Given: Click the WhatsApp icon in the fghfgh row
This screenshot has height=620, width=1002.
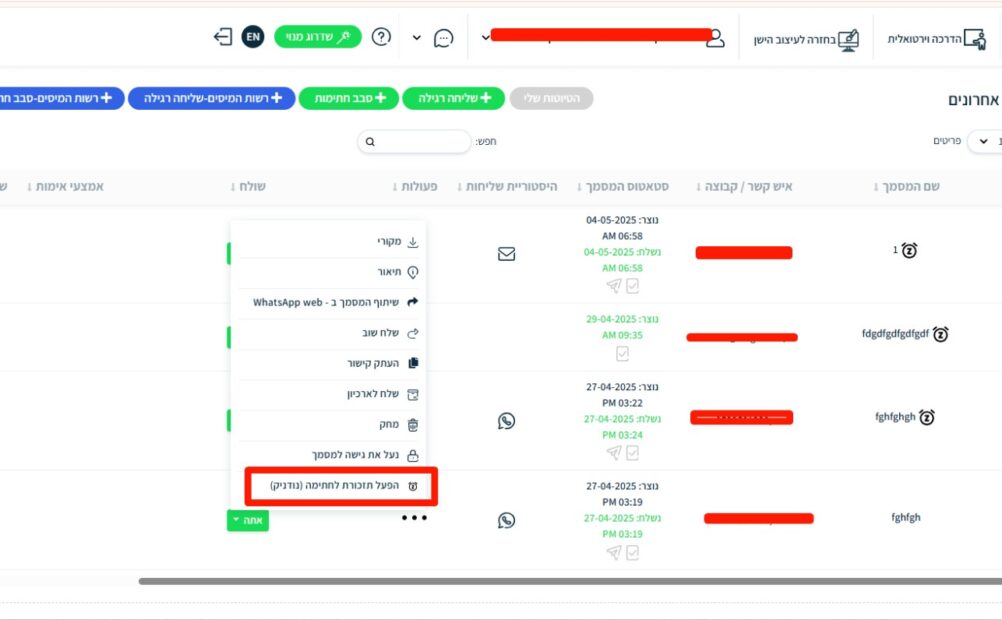Looking at the screenshot, I should [506, 520].
